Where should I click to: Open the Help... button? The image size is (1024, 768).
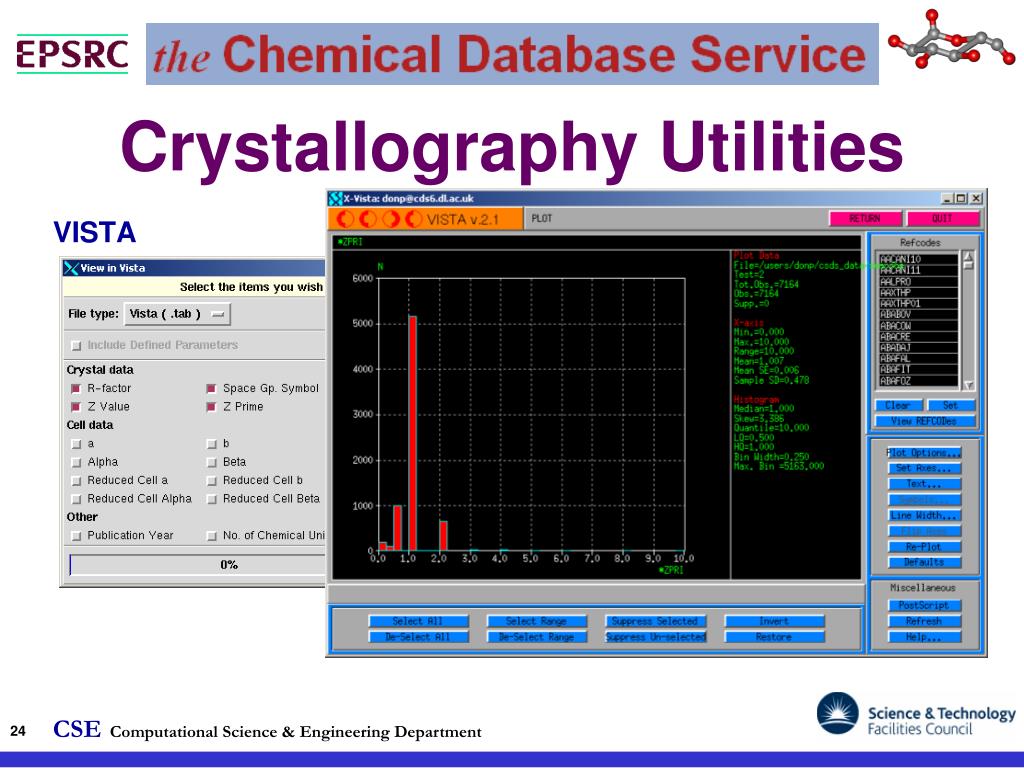click(x=924, y=637)
